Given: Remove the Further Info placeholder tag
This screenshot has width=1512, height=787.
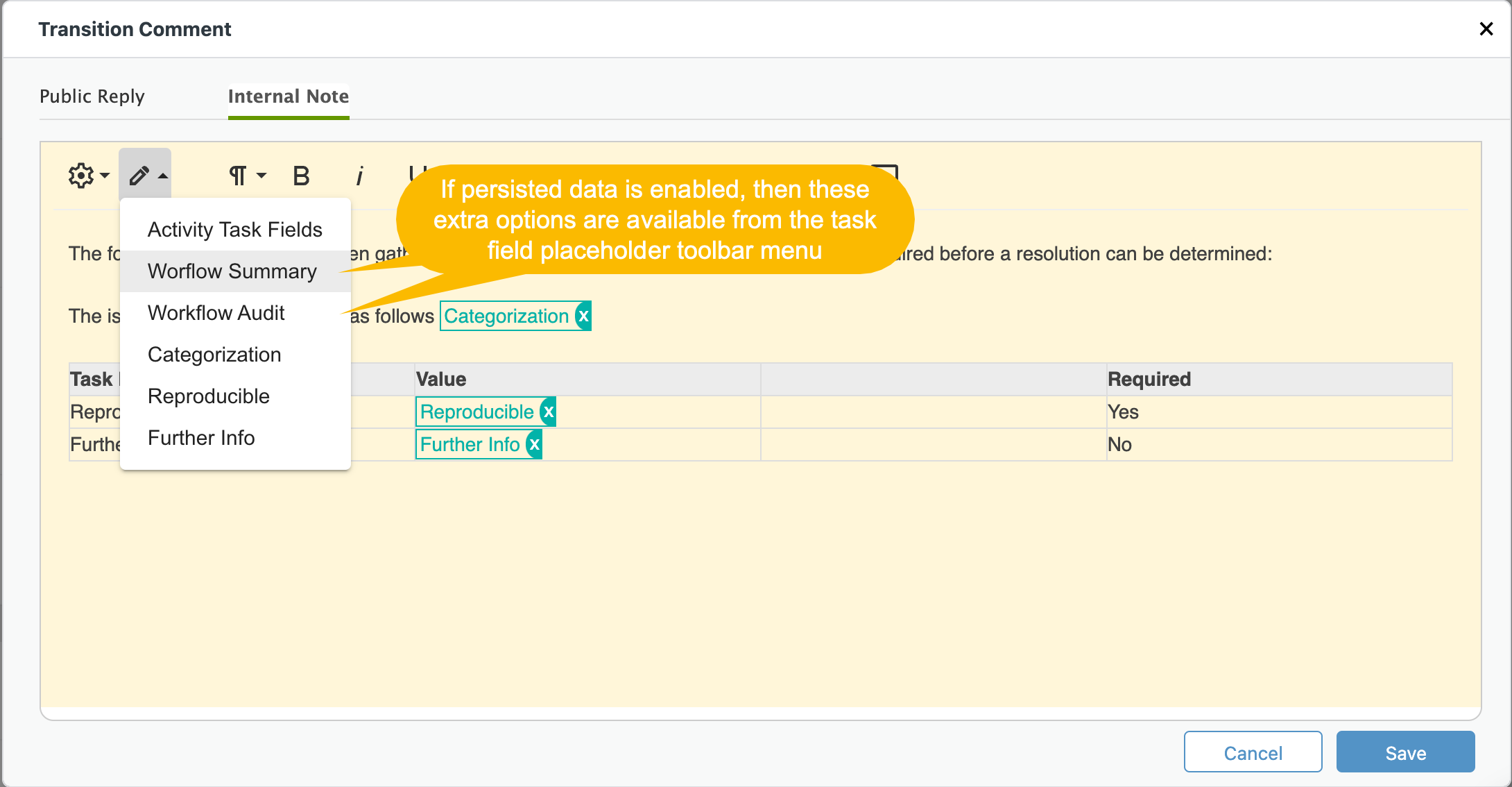Looking at the screenshot, I should tap(534, 445).
